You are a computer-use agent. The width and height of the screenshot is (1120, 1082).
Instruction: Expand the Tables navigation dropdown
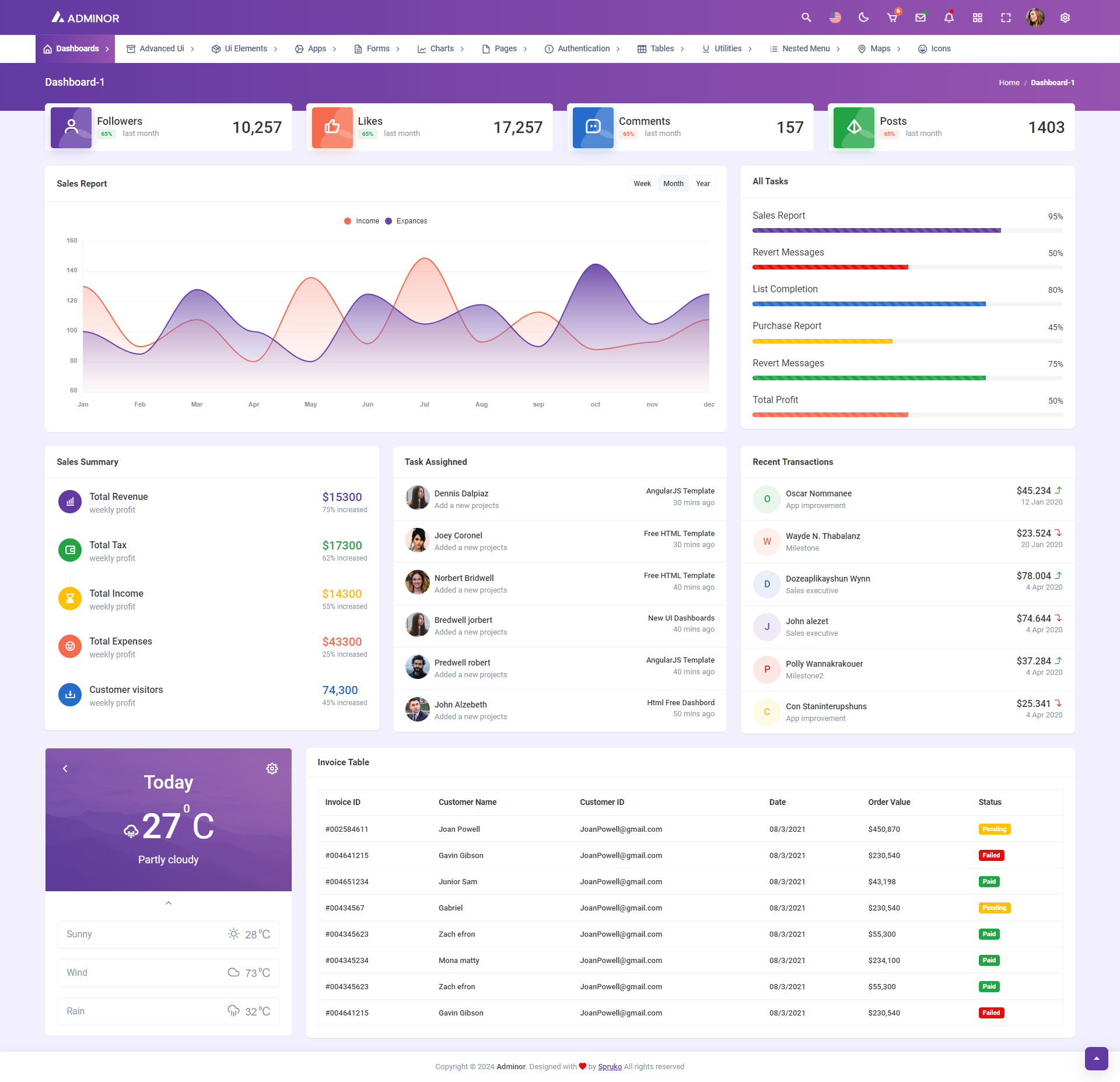pyautogui.click(x=661, y=49)
